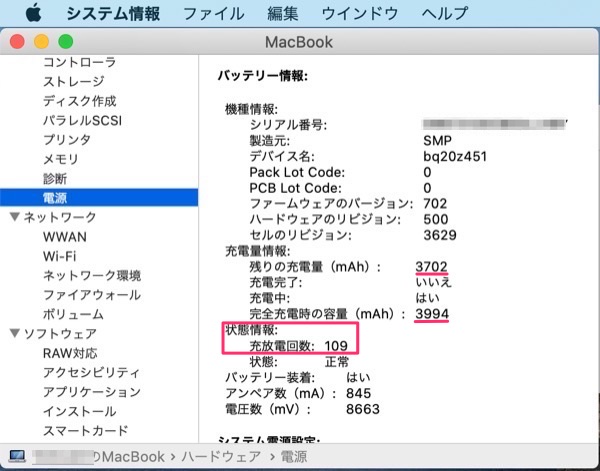The width and height of the screenshot is (600, 471).
Task: Select ストレージ in sidebar
Action: [73, 81]
